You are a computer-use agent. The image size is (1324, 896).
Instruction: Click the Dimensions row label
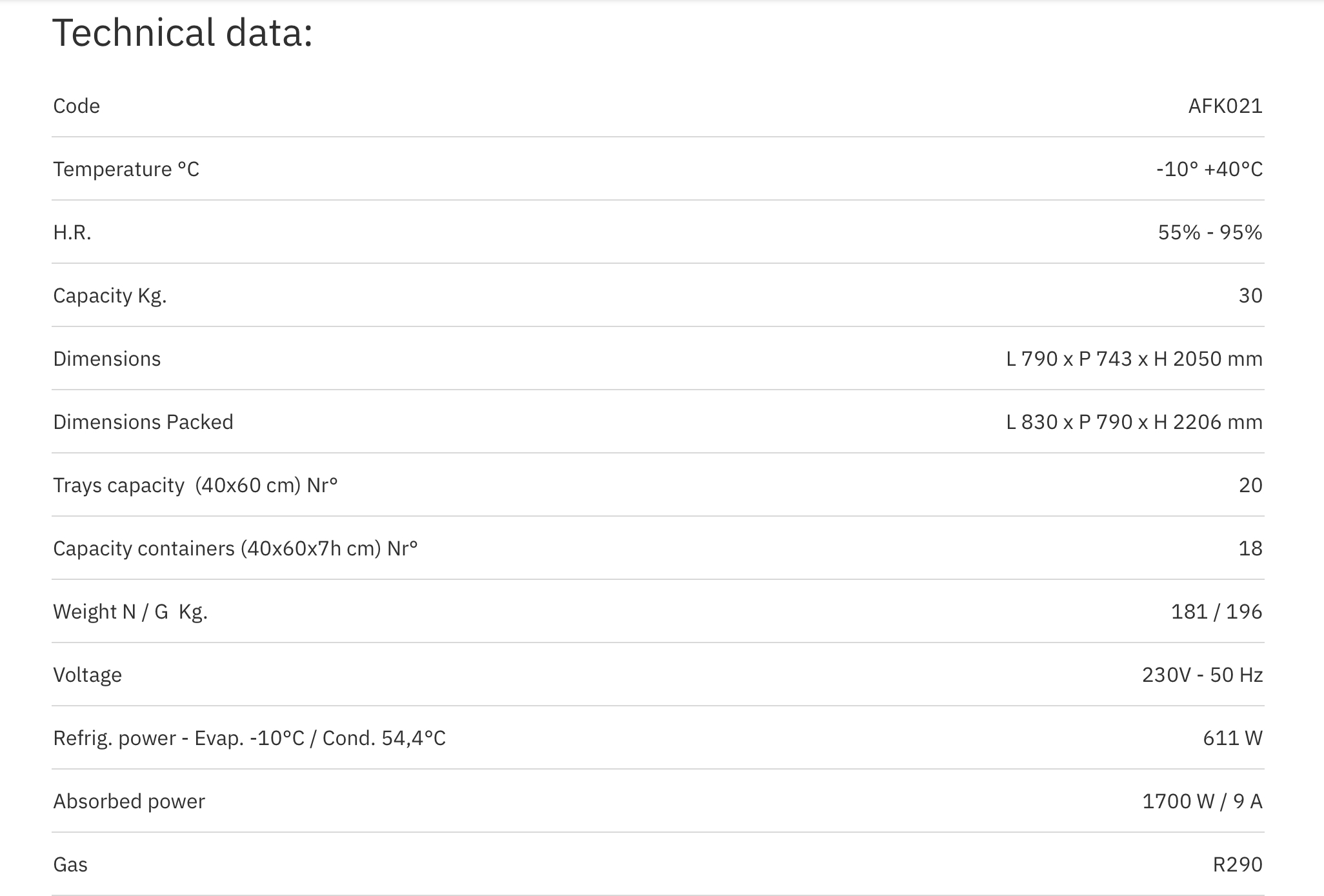pos(107,359)
